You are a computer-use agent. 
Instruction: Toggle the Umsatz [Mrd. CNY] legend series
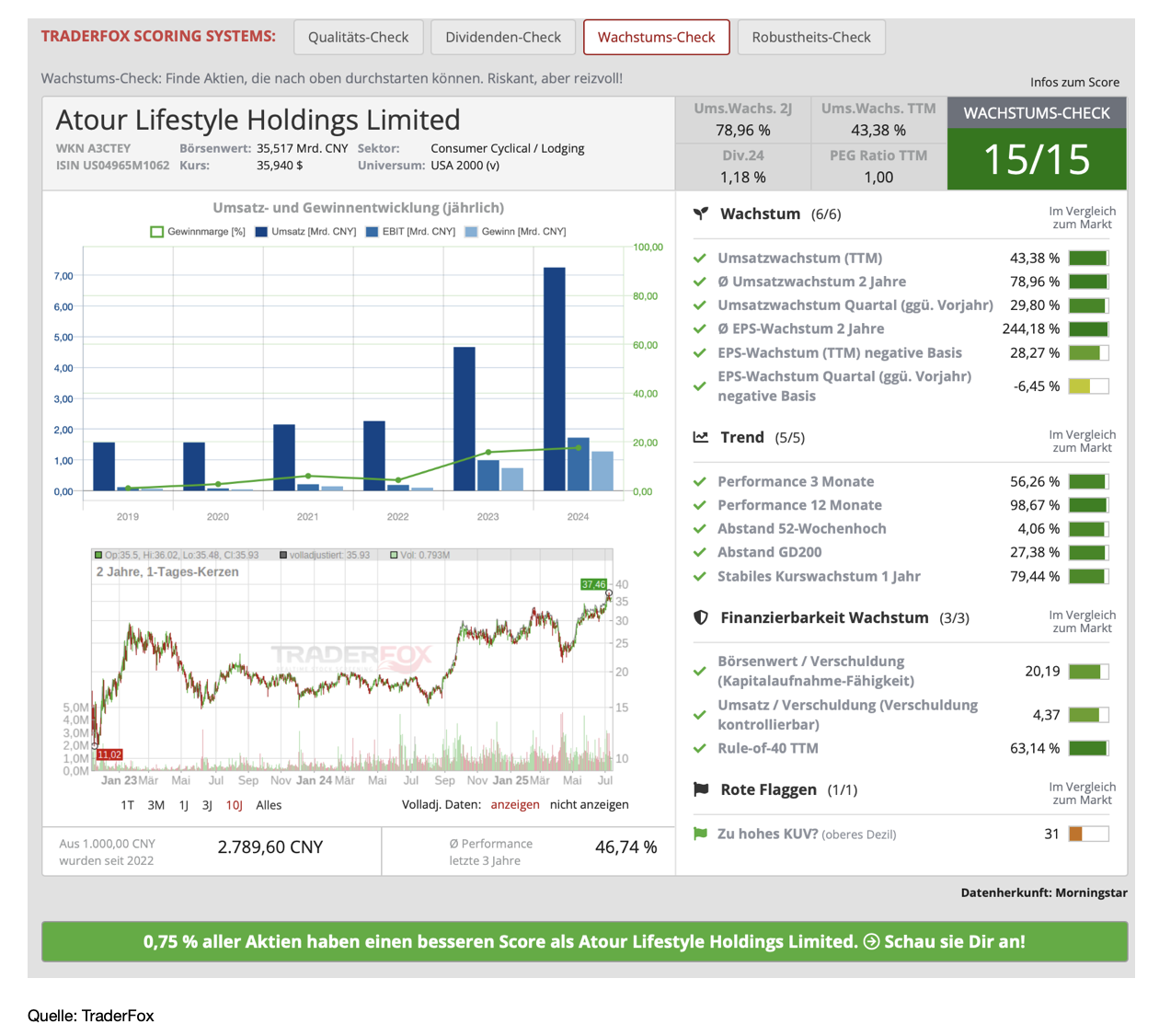(305, 232)
